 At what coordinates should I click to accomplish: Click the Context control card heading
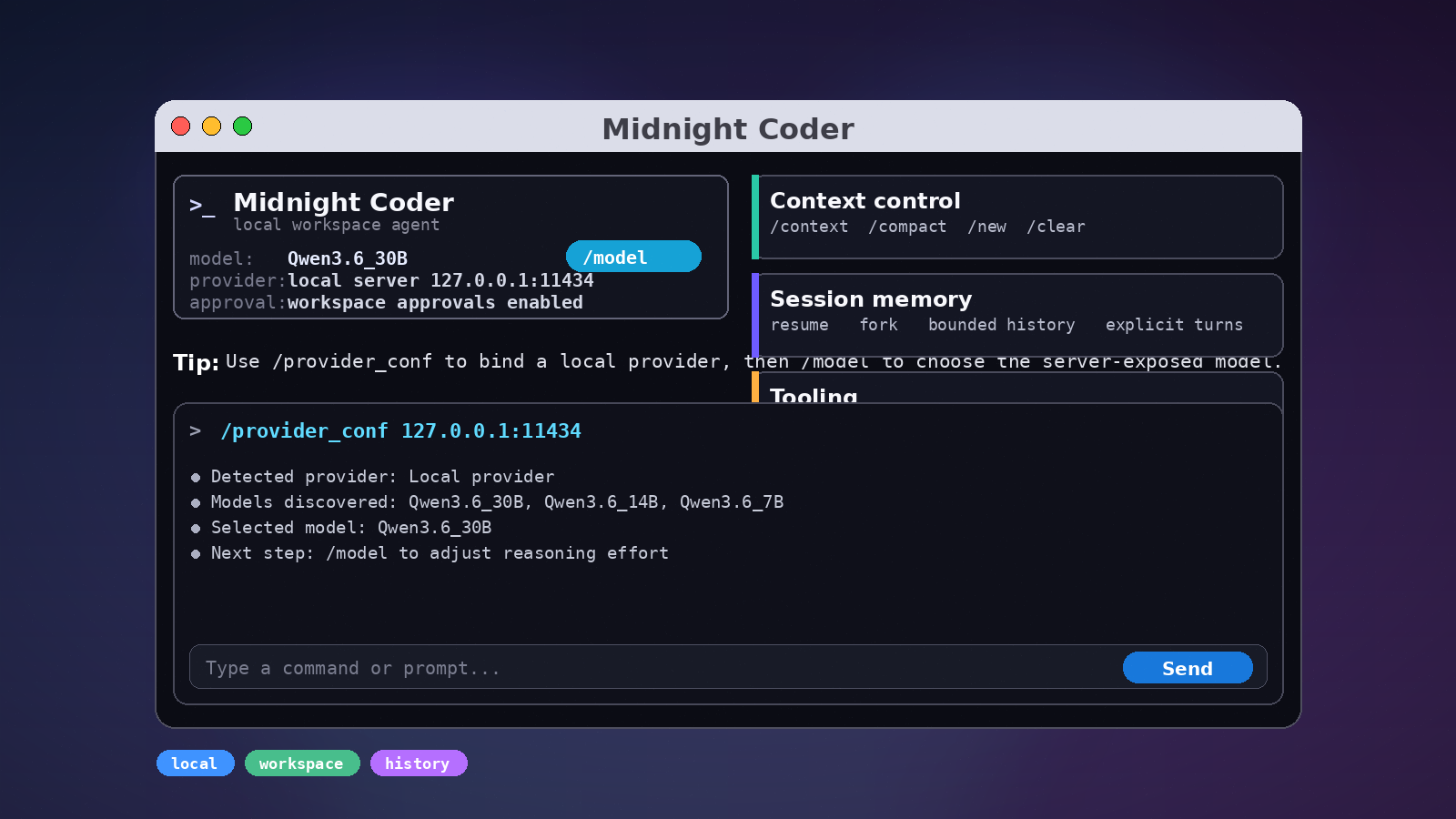864,200
